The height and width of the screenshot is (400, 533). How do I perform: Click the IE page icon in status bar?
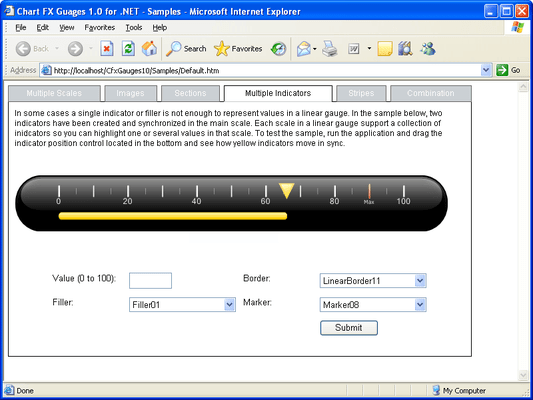[x=9, y=390]
